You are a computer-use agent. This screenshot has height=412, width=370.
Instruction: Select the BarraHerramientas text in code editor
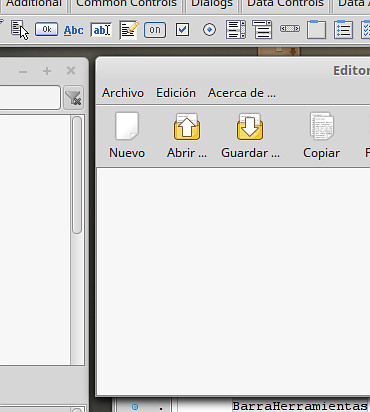pyautogui.click(x=300, y=406)
